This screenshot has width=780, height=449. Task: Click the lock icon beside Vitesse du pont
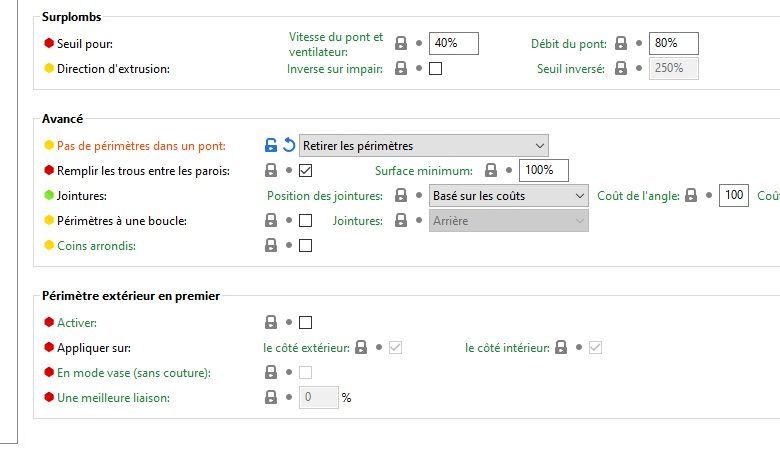click(401, 43)
